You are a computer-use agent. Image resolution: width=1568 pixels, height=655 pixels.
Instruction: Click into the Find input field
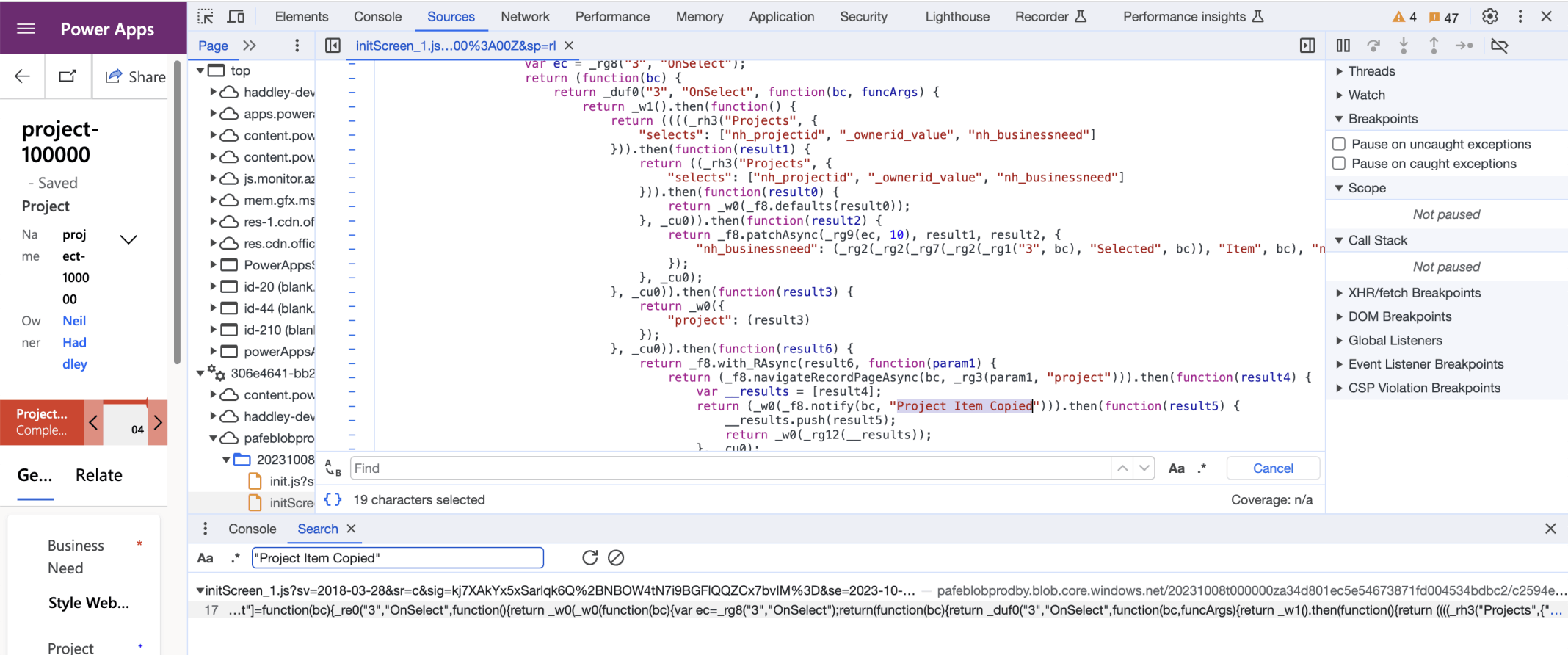730,468
